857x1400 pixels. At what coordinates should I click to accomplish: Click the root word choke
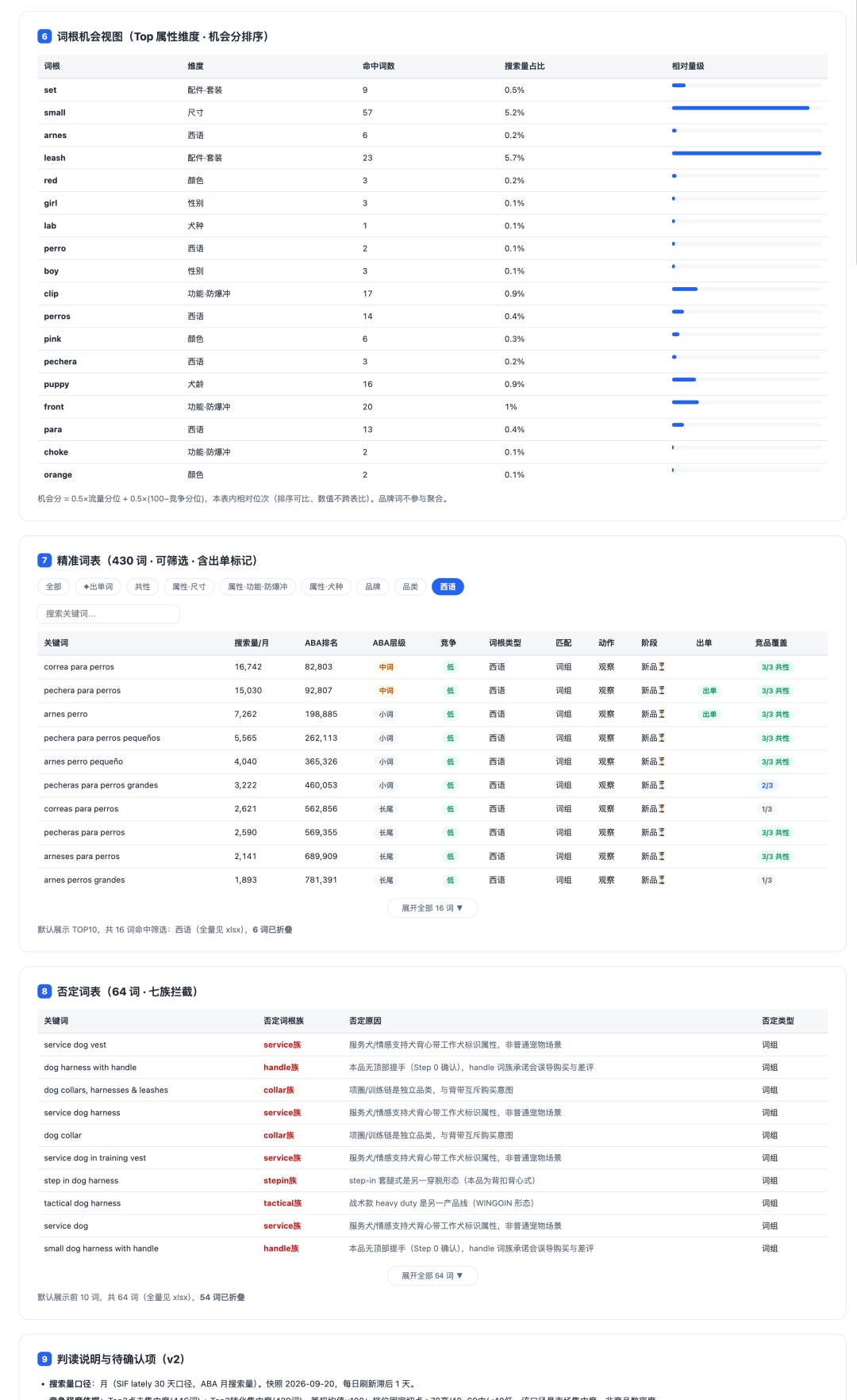pyautogui.click(x=56, y=452)
